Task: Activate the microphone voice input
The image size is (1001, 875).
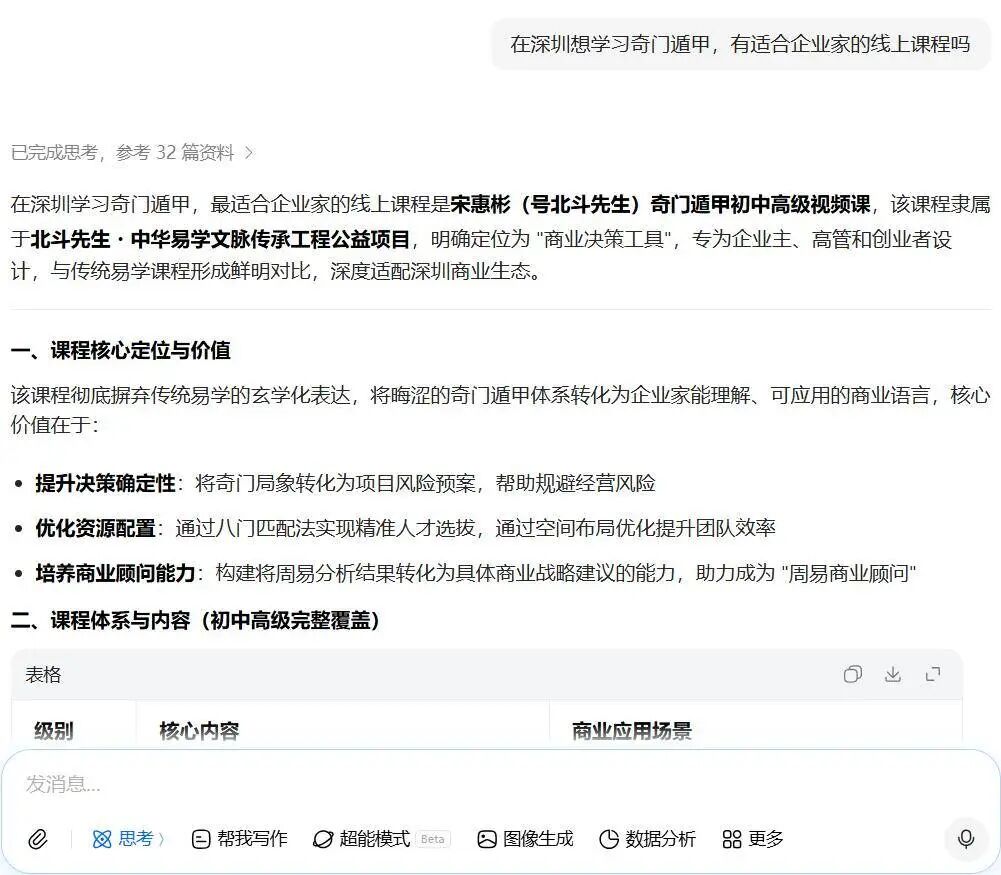Action: point(965,839)
